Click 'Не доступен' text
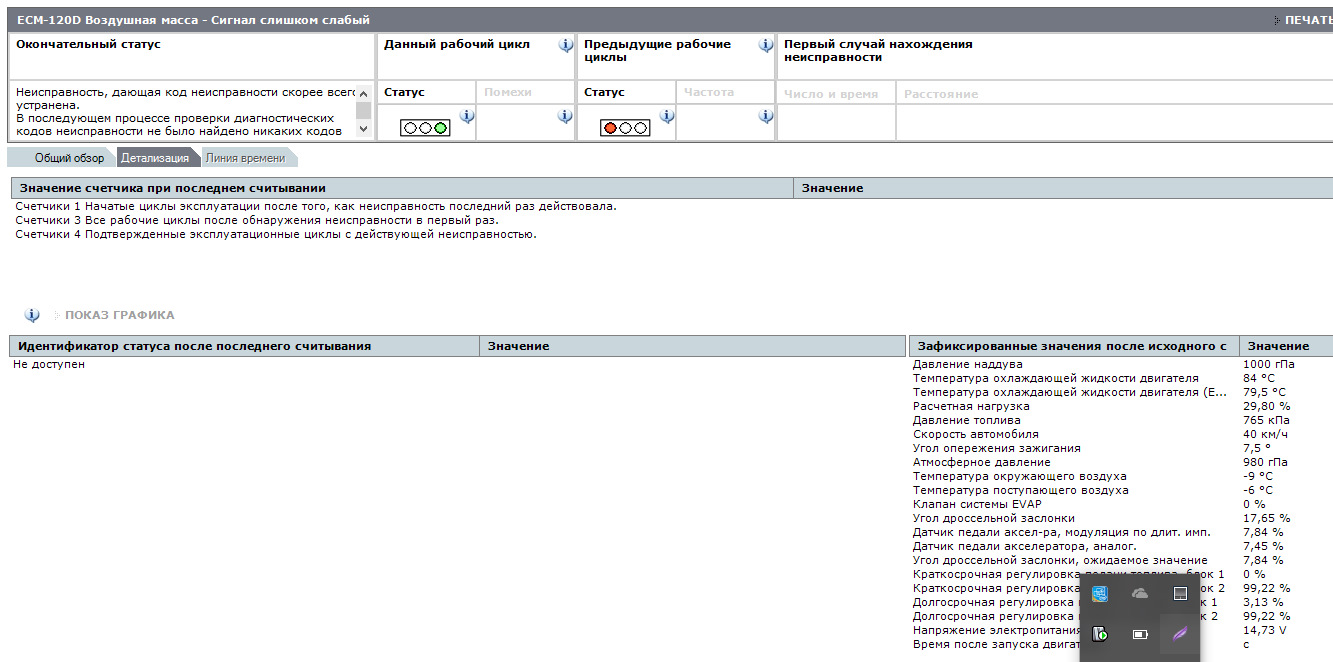This screenshot has width=1333, height=662. click(x=49, y=364)
